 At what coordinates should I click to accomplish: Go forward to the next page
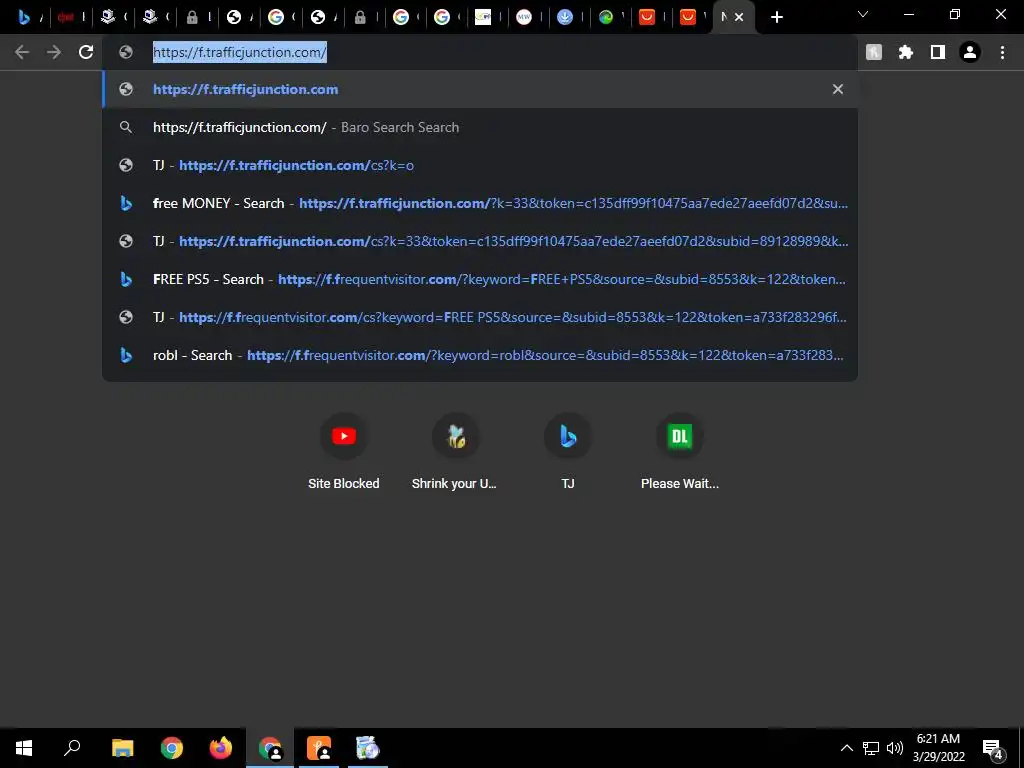pyautogui.click(x=54, y=52)
